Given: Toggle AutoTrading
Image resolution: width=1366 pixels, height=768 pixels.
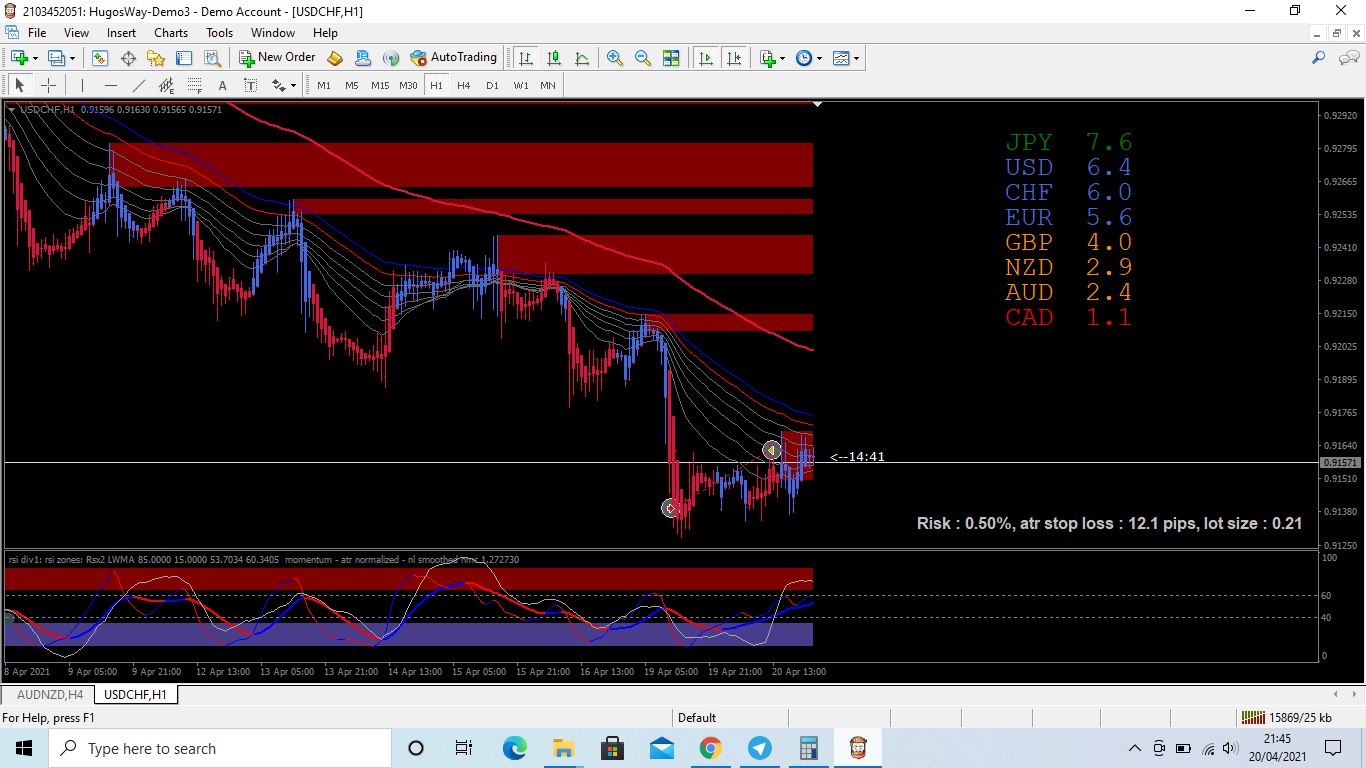Looking at the screenshot, I should (453, 58).
